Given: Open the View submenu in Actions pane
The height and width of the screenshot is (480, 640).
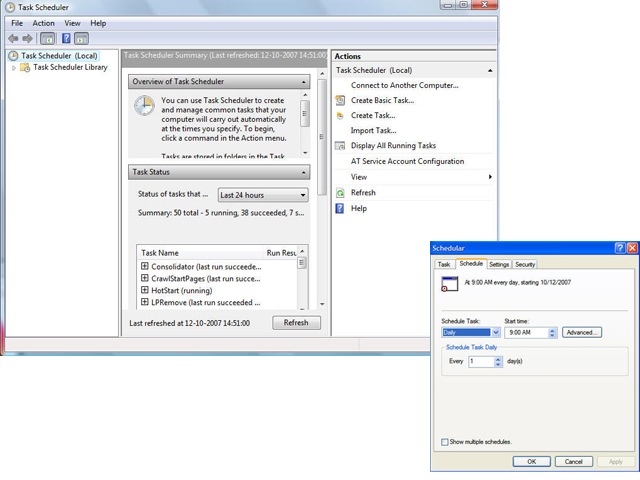Looking at the screenshot, I should point(420,177).
